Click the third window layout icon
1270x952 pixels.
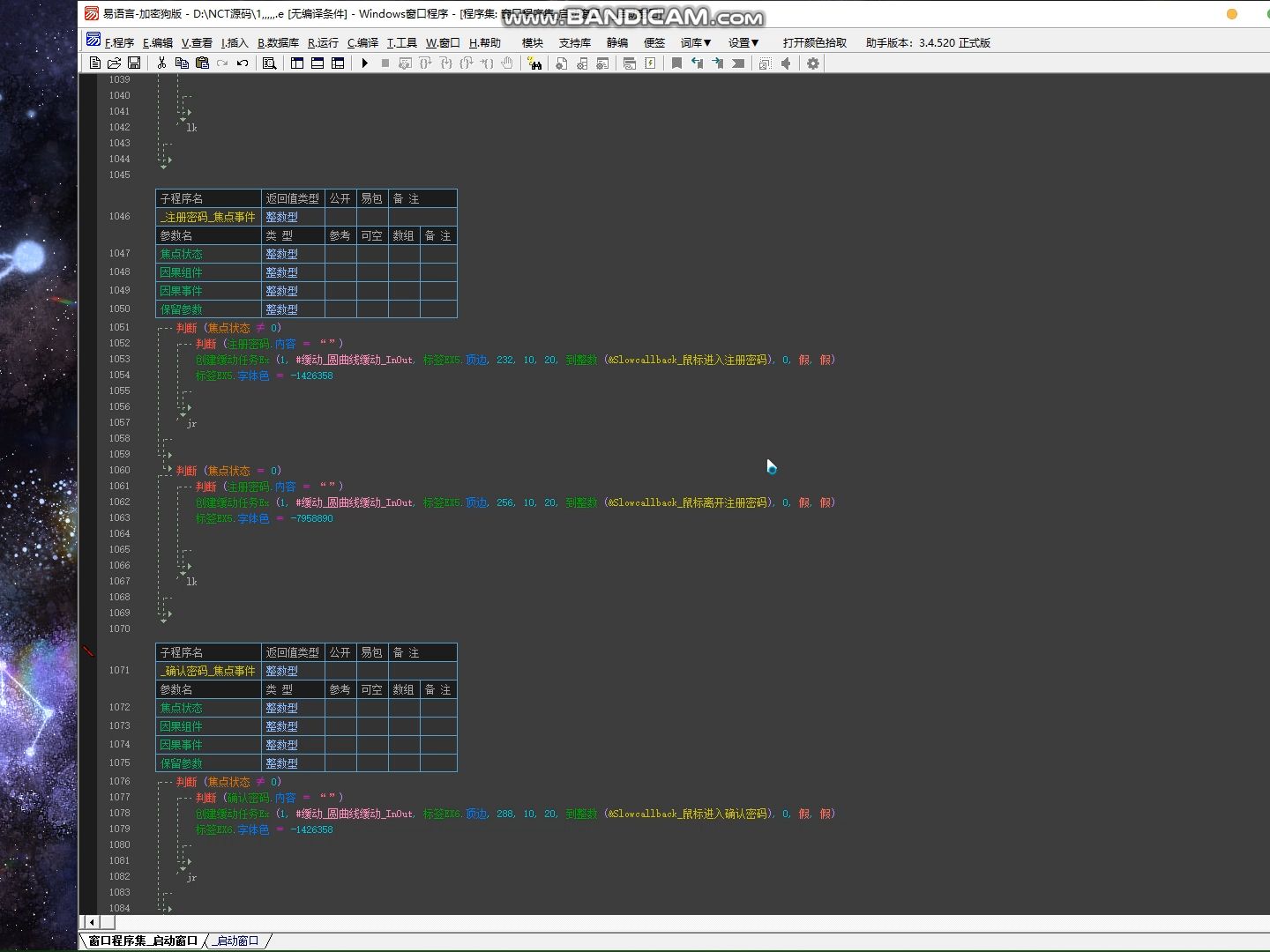pos(338,63)
